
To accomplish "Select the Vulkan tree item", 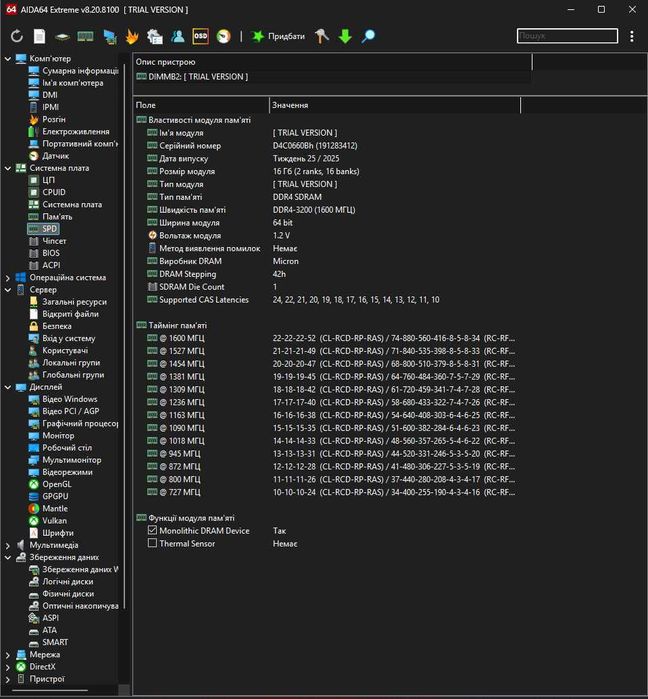I will pos(48,521).
